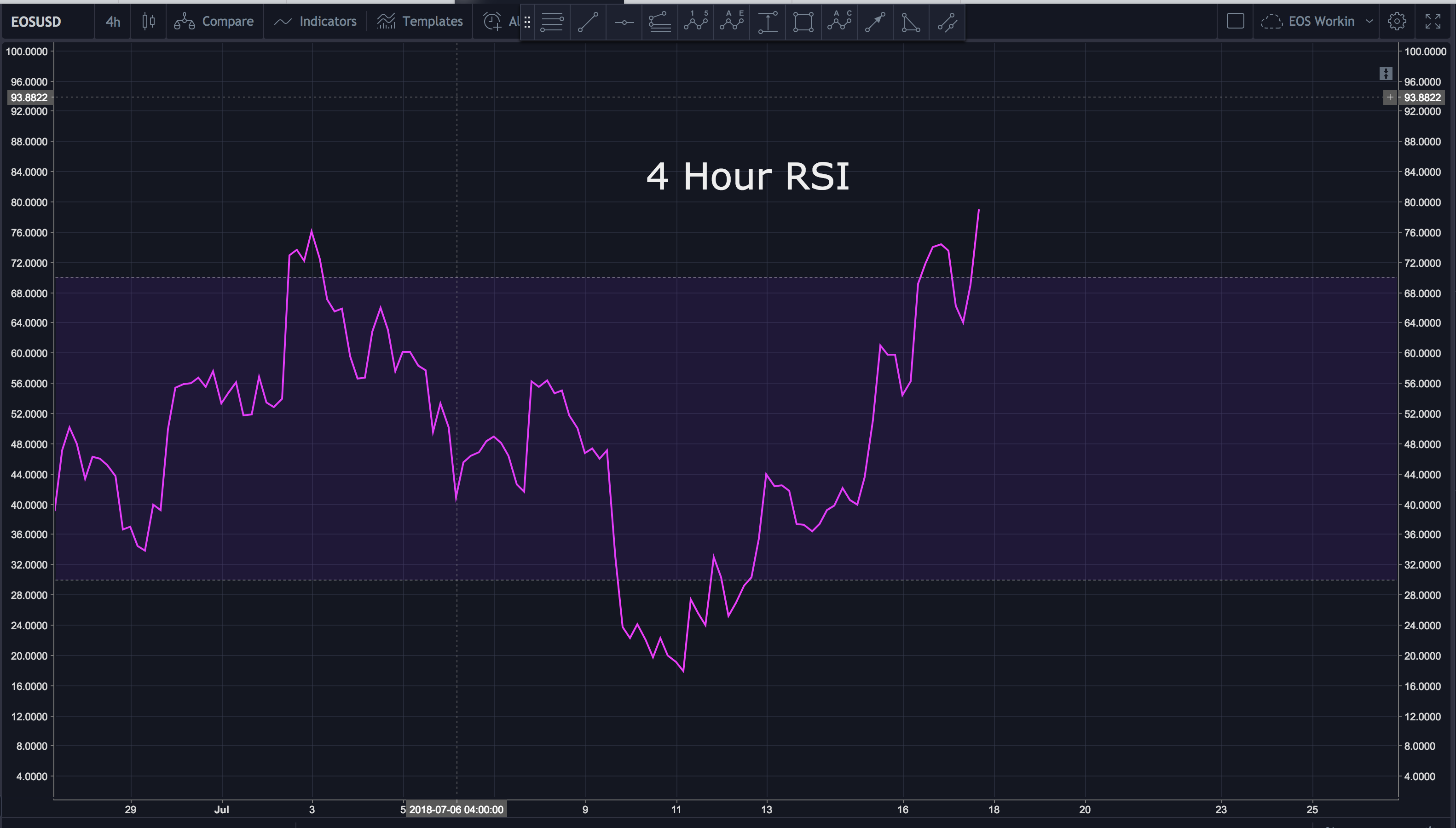
Task: Click the 100.0000 label on right scale
Action: tap(1425, 52)
